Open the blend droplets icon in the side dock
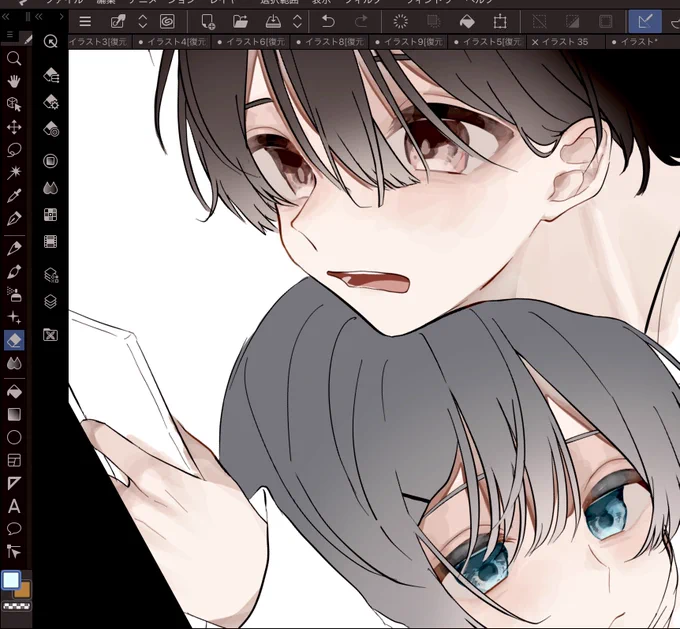Viewport: 680px width, 629px height. coord(51,188)
